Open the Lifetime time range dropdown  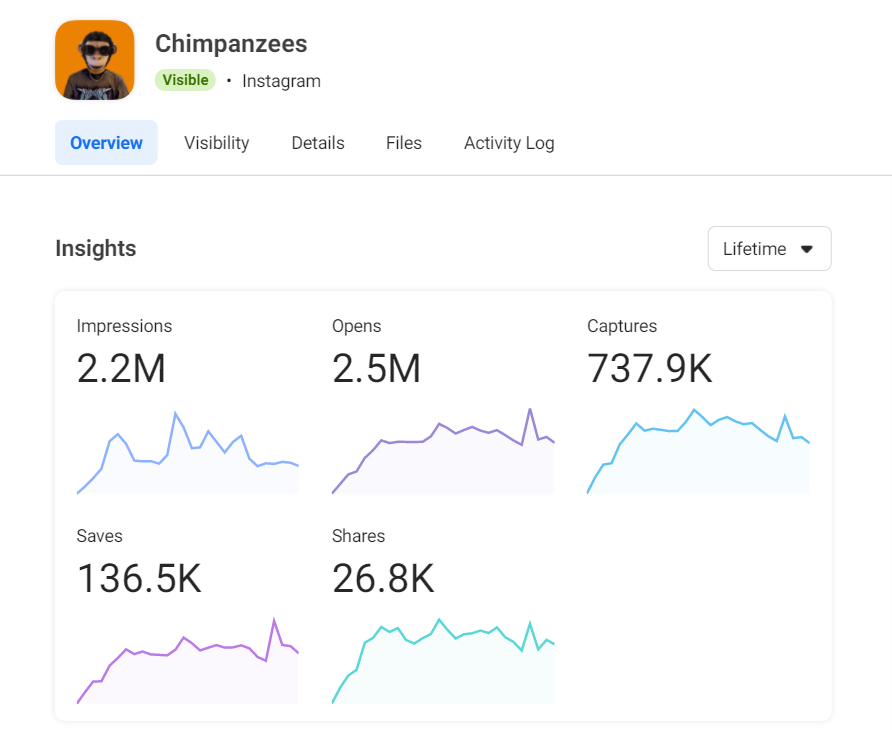tap(768, 249)
